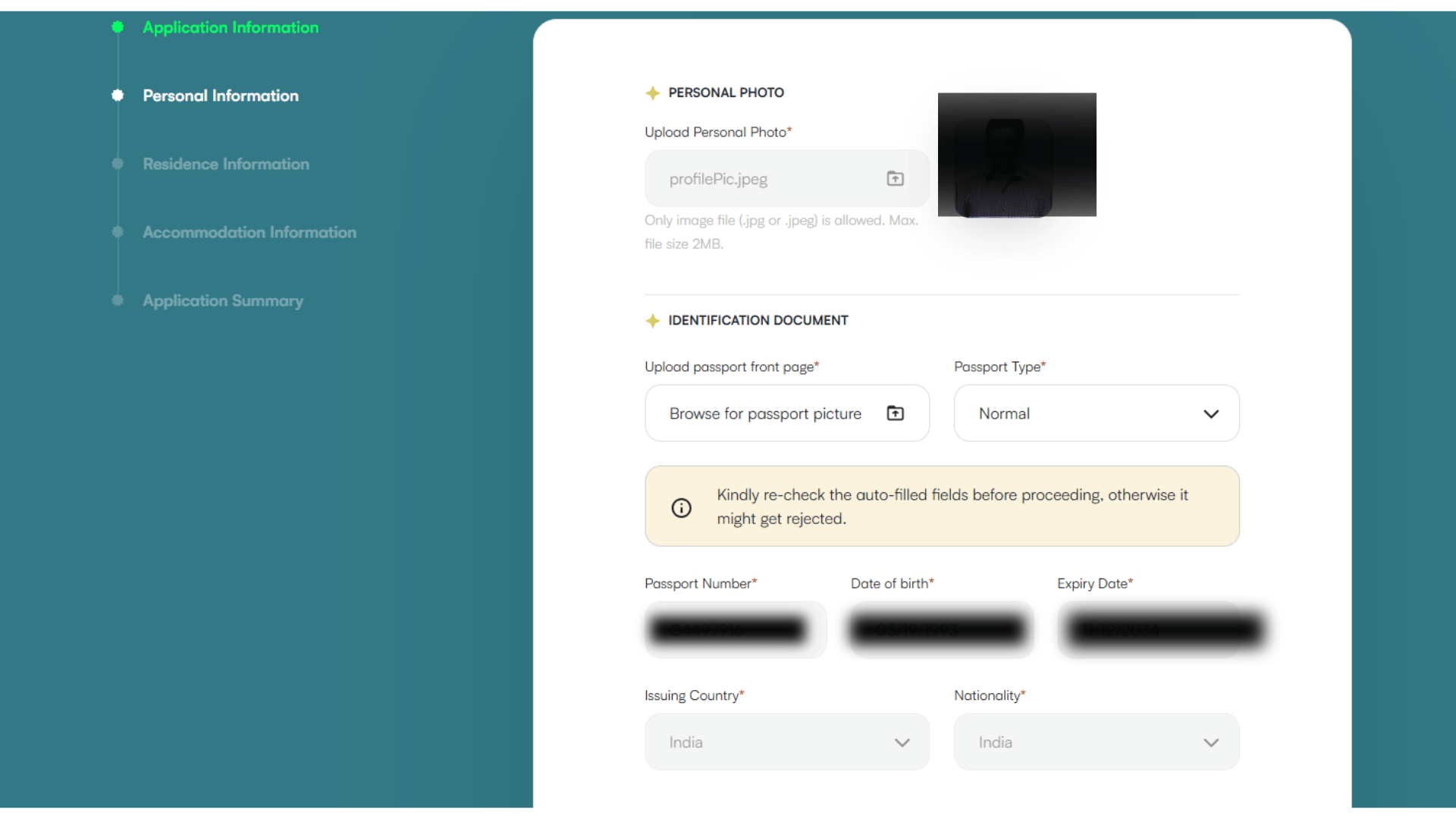Screen dimensions: 1456x819
Task: Click upload icon in personal photo field
Action: 895,179
